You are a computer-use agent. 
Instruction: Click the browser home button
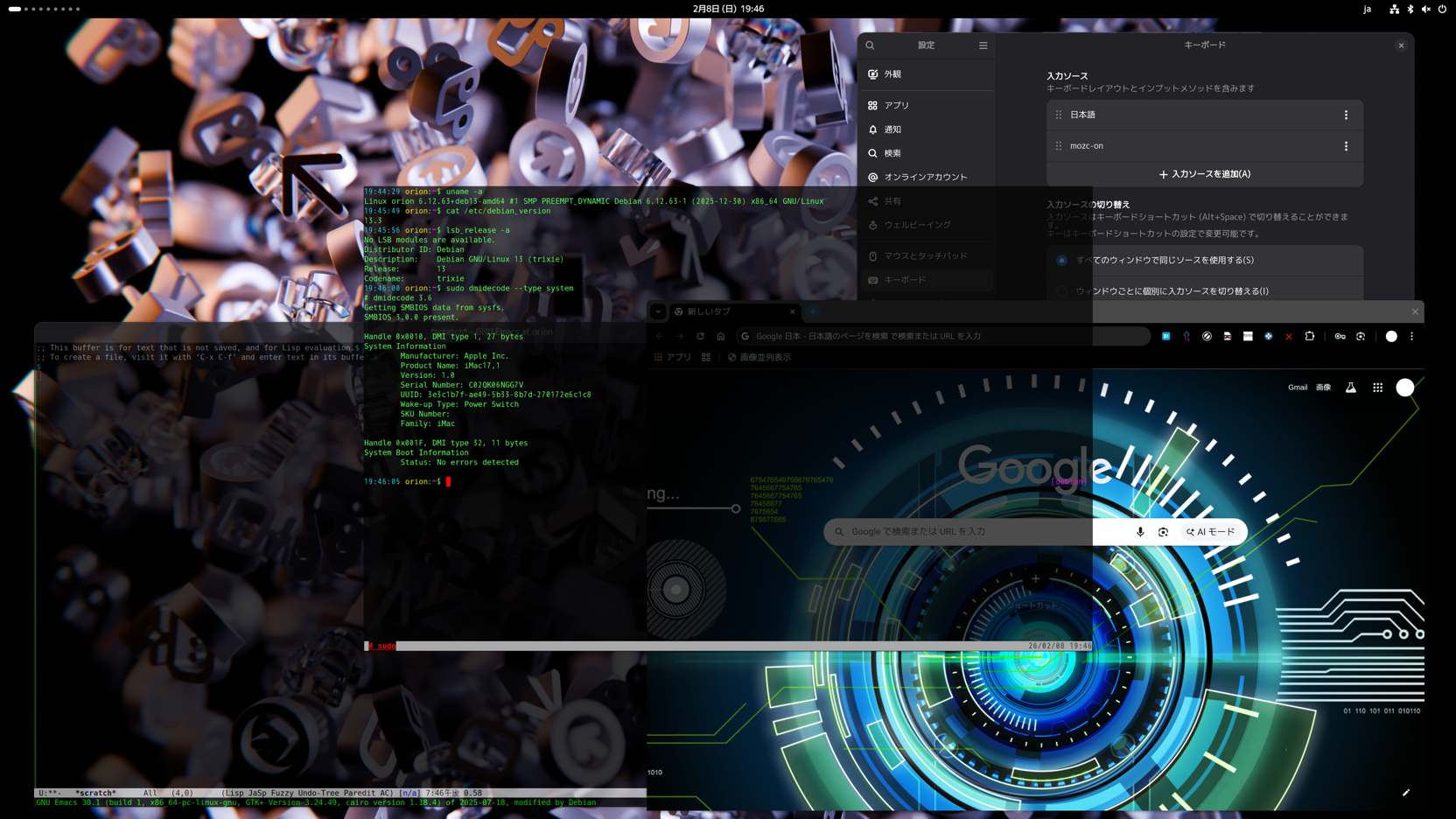[720, 336]
